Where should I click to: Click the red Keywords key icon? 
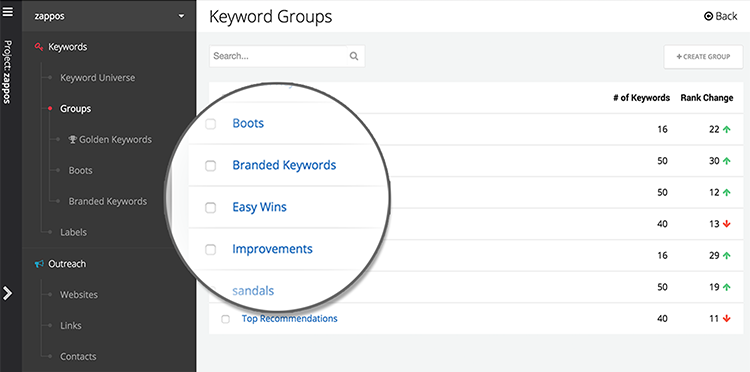(39, 47)
